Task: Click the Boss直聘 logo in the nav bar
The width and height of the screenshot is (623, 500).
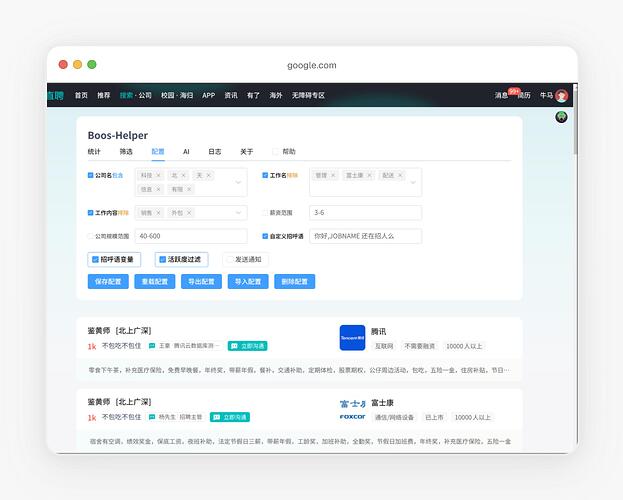Action: (x=55, y=95)
